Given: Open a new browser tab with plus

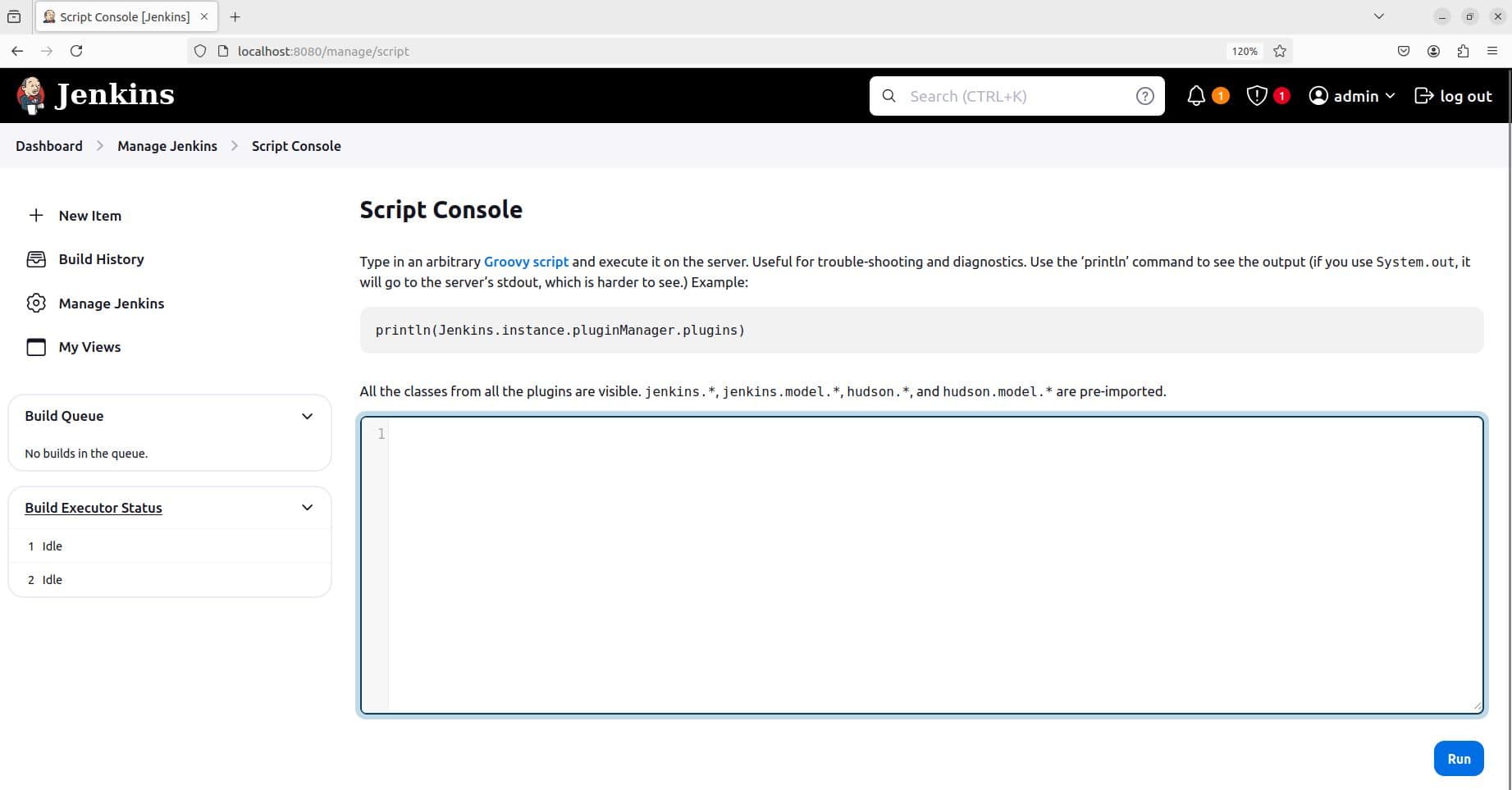Looking at the screenshot, I should point(235,16).
